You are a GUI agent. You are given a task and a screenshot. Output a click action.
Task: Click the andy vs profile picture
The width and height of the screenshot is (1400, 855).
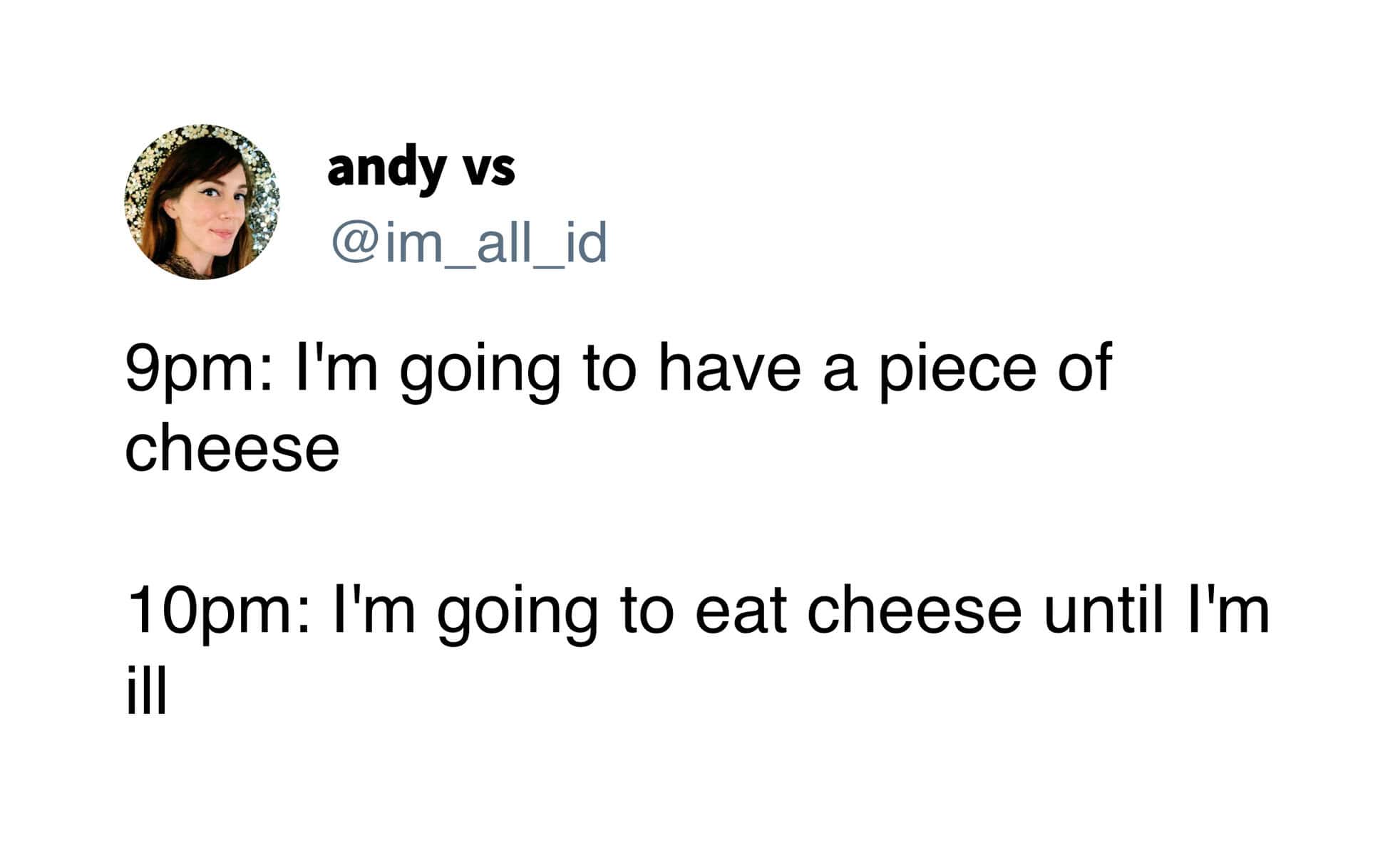(x=202, y=202)
